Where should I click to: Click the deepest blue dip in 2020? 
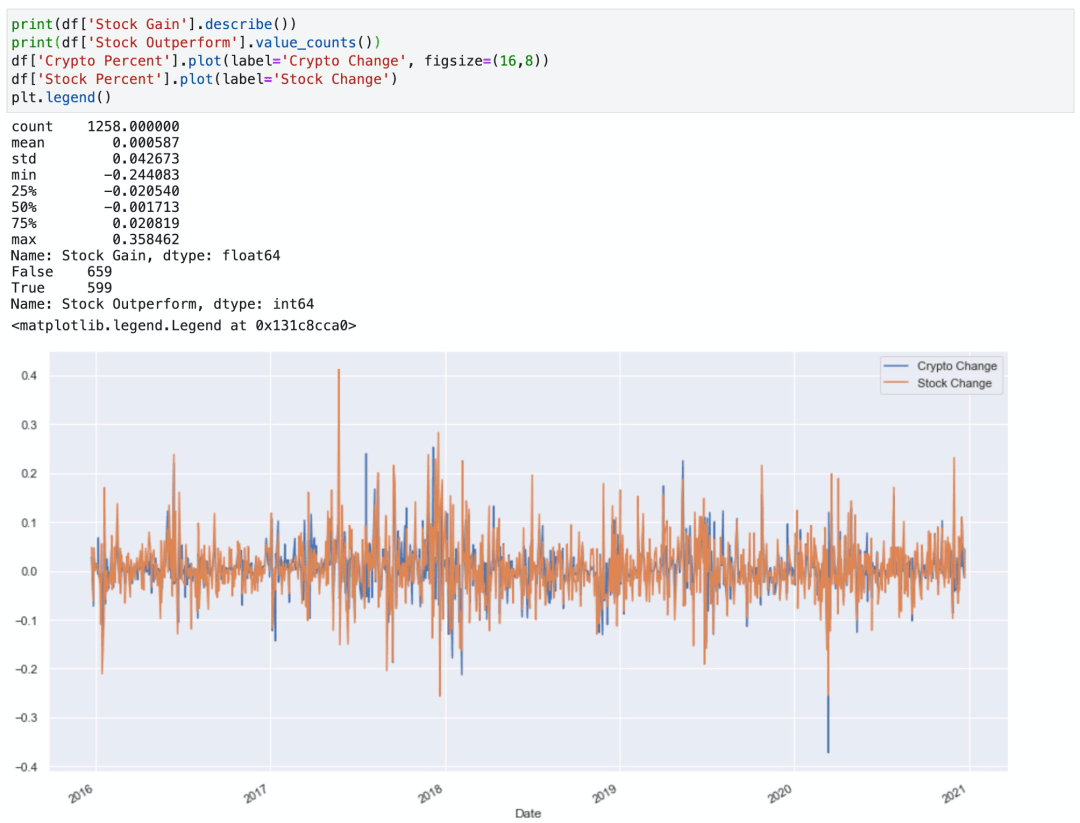tap(828, 748)
